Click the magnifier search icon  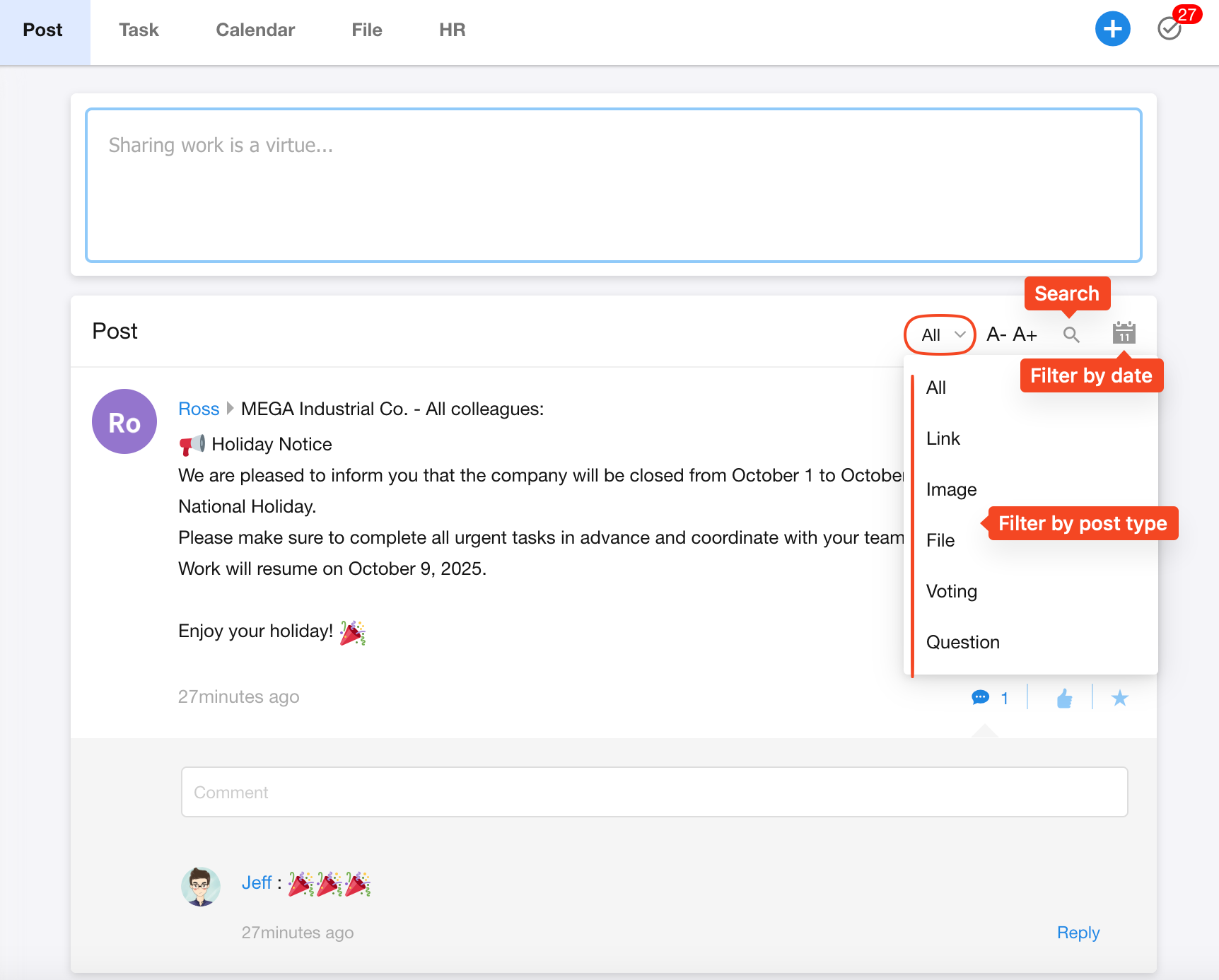click(x=1071, y=334)
